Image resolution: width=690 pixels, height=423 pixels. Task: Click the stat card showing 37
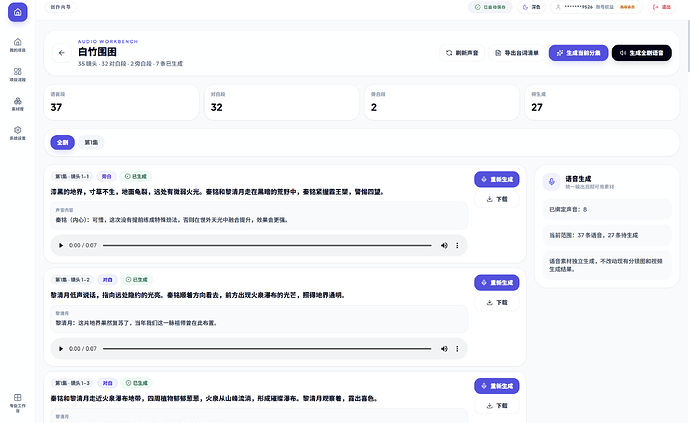pyautogui.click(x=121, y=103)
